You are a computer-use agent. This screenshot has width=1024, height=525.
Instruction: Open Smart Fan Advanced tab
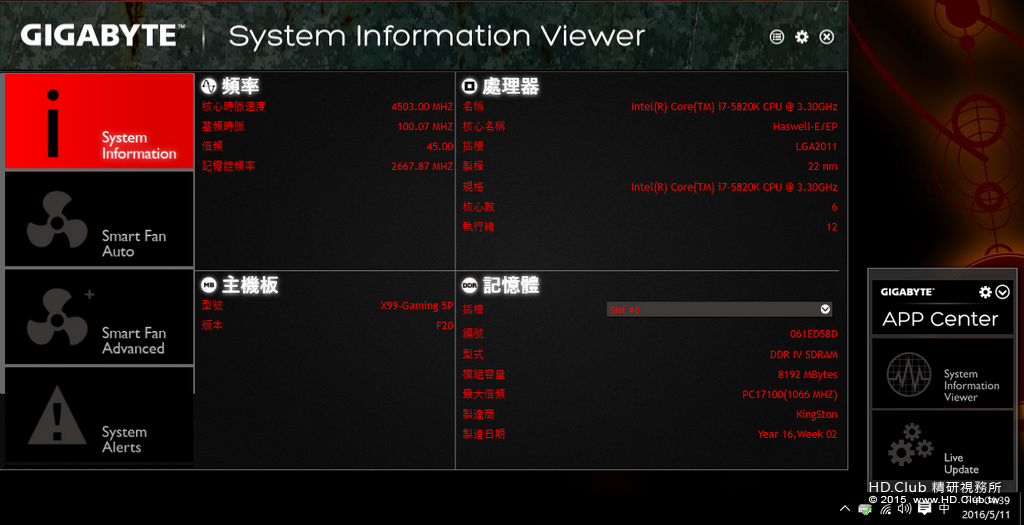pyautogui.click(x=99, y=317)
